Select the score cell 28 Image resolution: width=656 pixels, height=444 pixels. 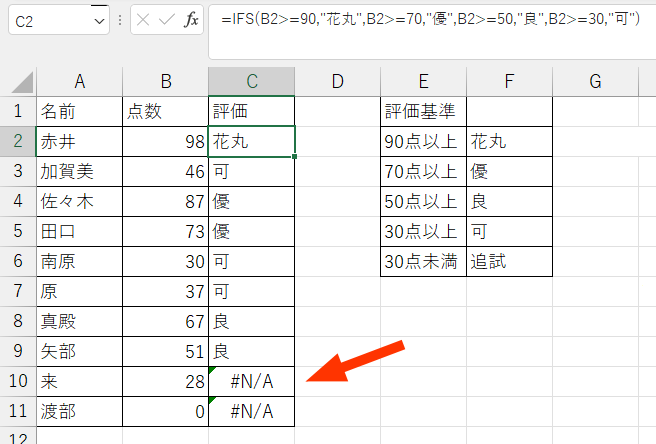(166, 381)
